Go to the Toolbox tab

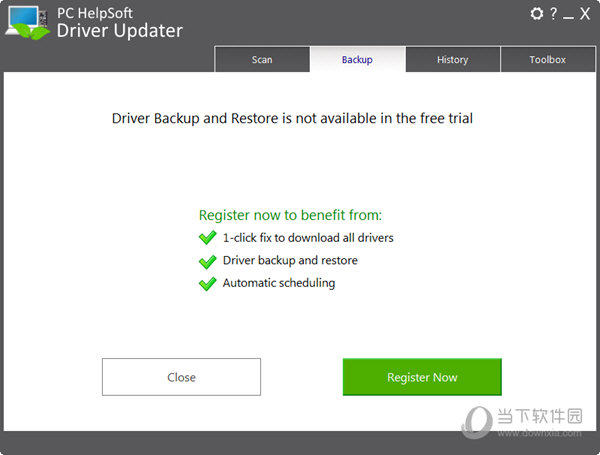coord(548,59)
